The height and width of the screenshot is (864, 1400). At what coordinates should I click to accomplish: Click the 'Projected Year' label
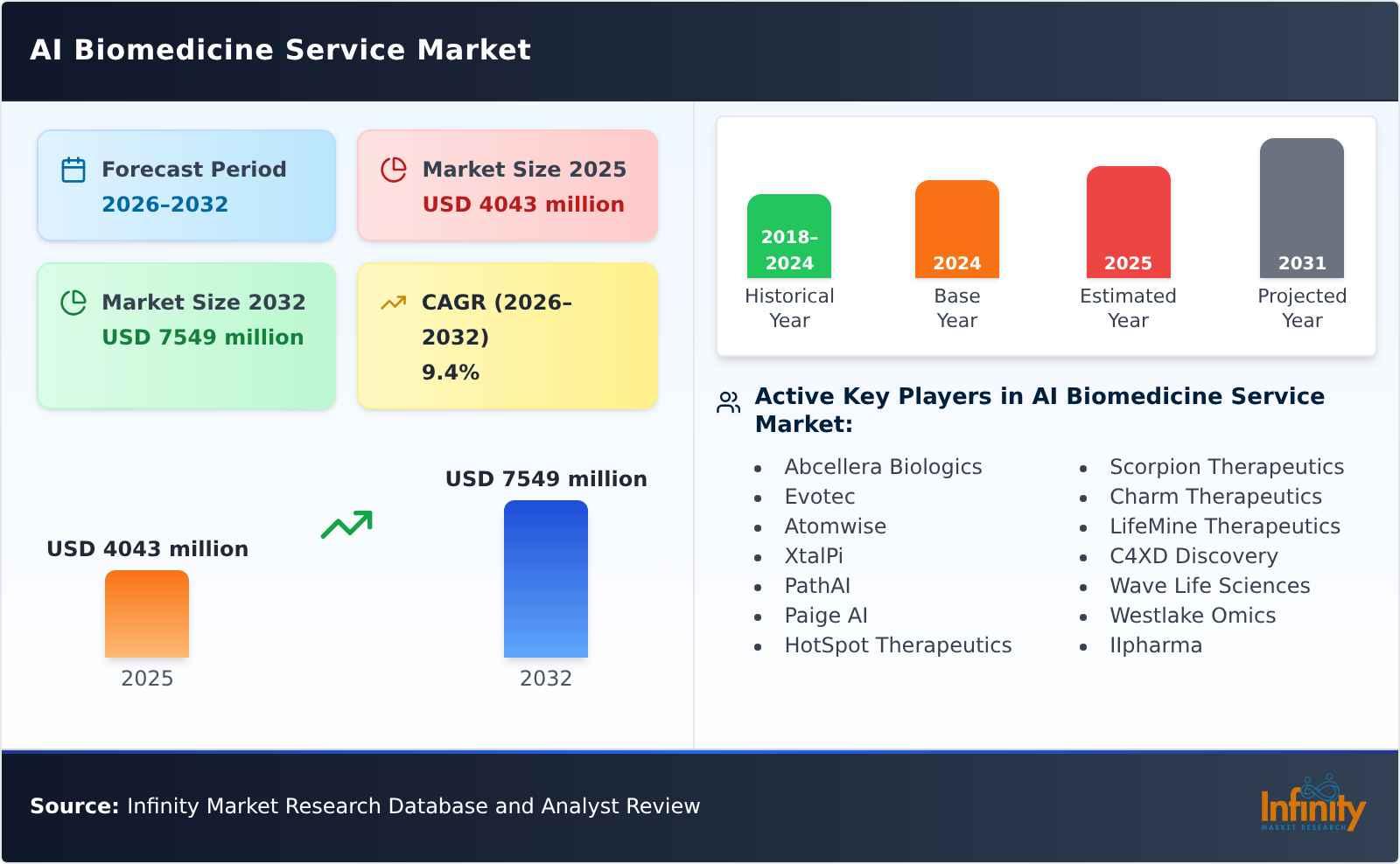point(1302,308)
